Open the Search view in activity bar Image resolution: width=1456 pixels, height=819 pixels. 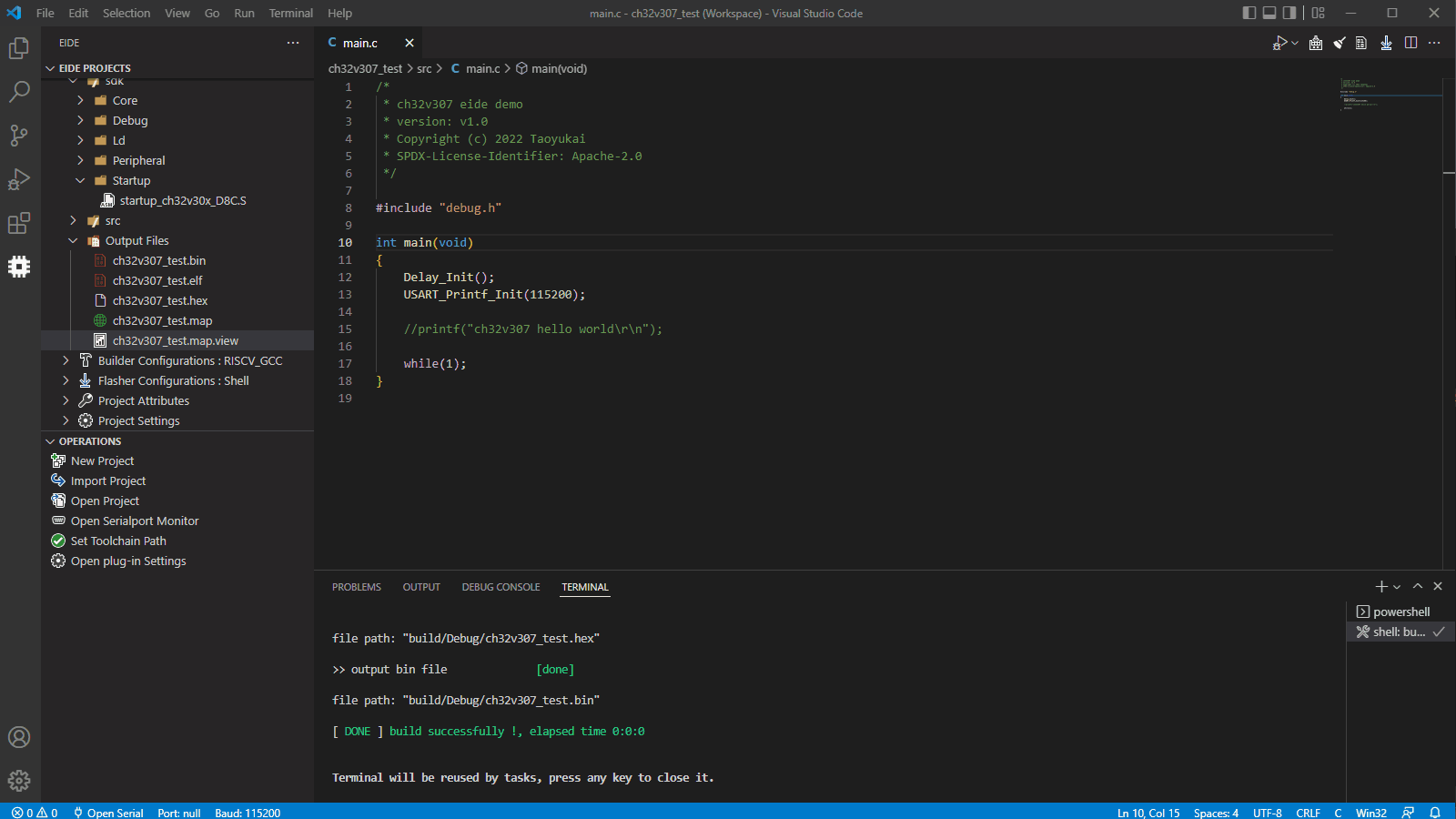pyautogui.click(x=19, y=92)
